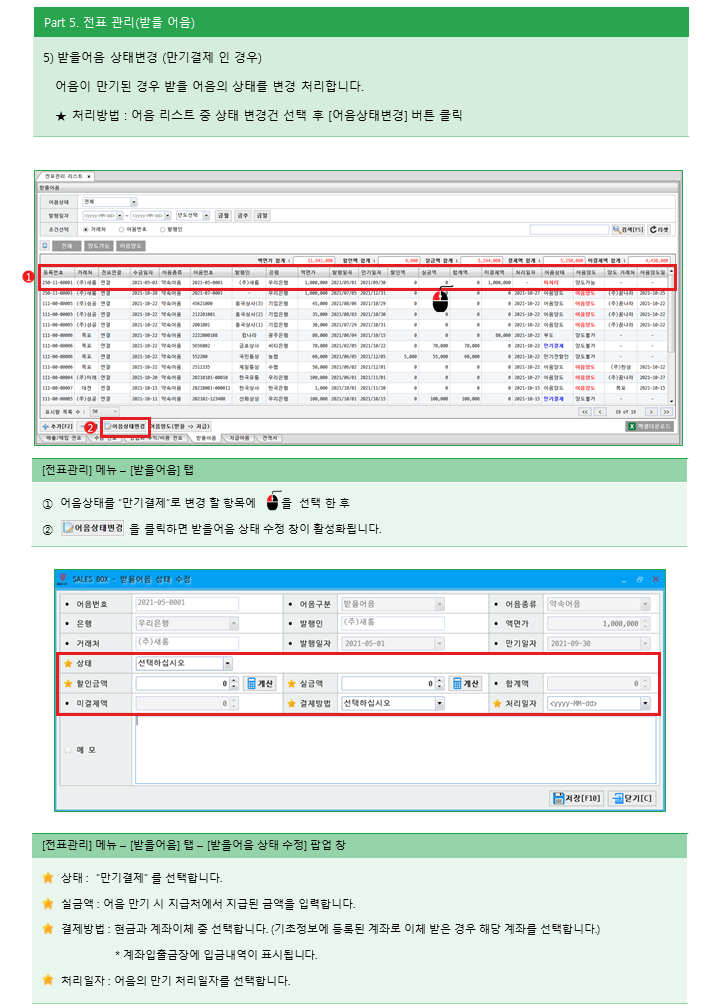
Task: Save using the 저장[F10] button
Action: point(577,797)
